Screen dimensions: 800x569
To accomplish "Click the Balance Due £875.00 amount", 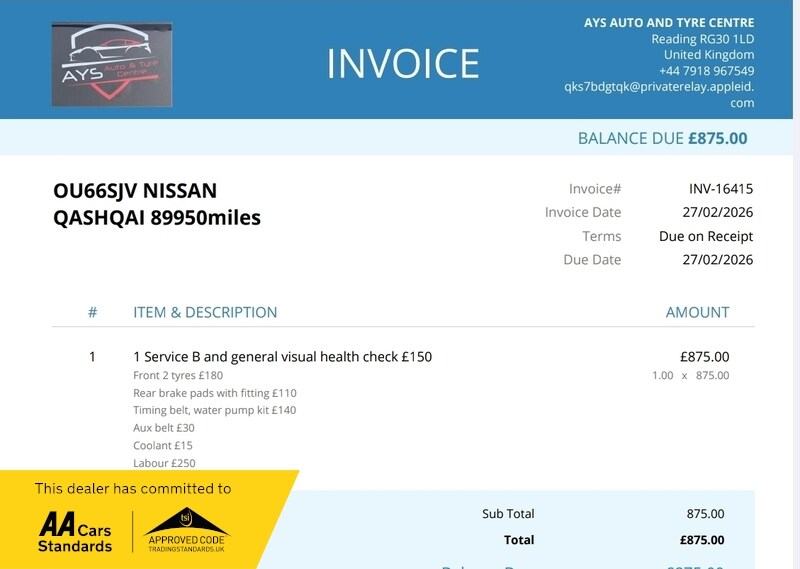I will (717, 138).
